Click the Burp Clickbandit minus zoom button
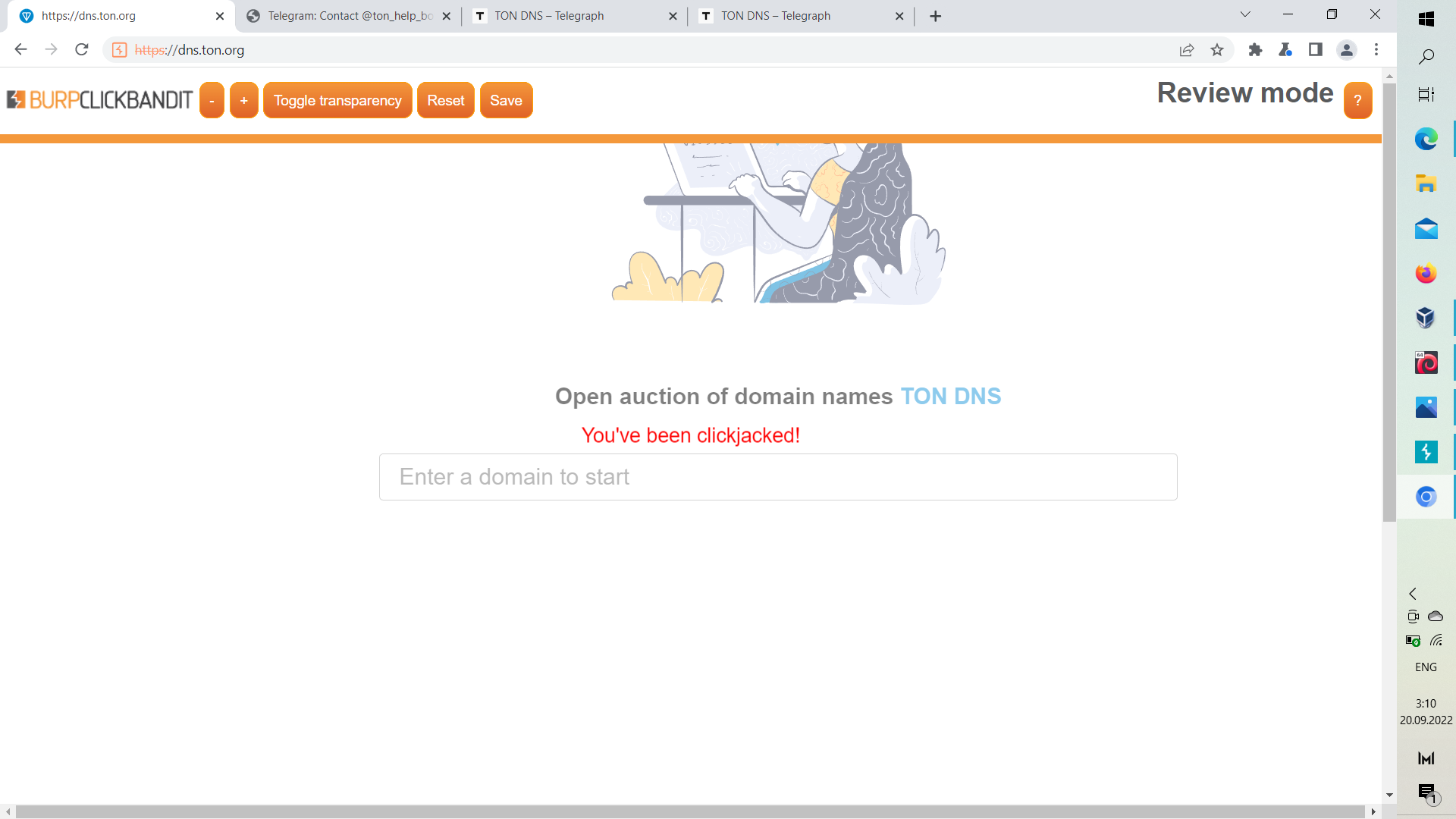 (212, 100)
